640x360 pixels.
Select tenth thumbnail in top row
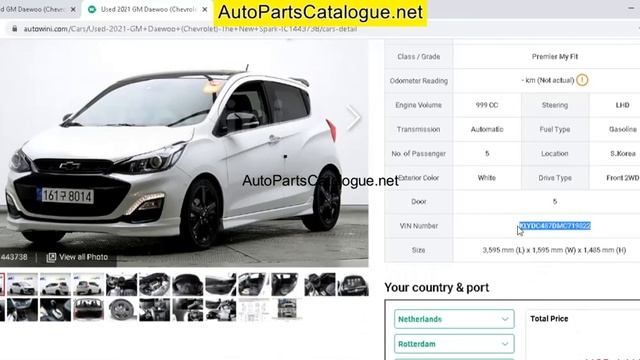(x=320, y=284)
